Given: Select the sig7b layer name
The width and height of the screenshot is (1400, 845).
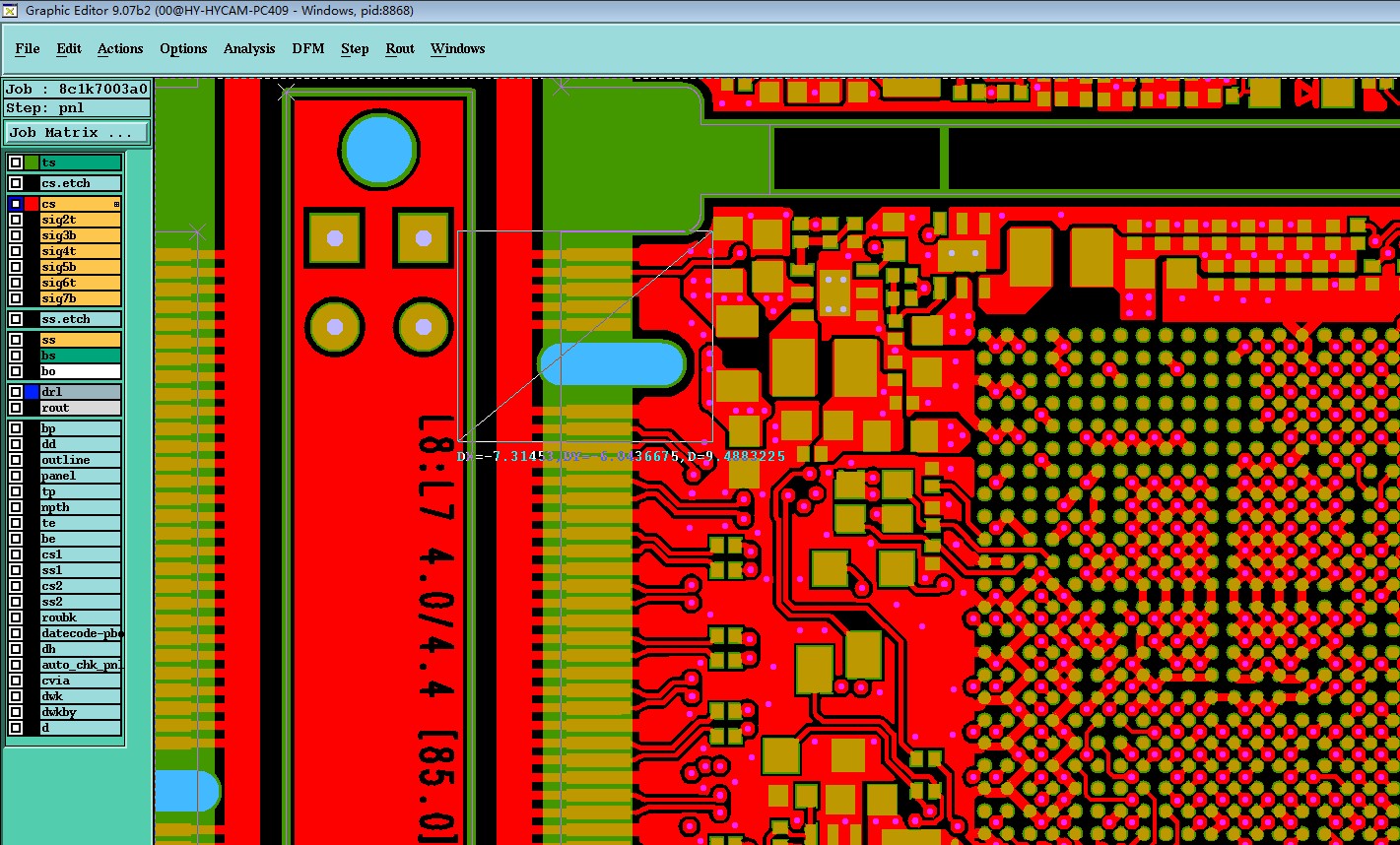Looking at the screenshot, I should tap(80, 298).
